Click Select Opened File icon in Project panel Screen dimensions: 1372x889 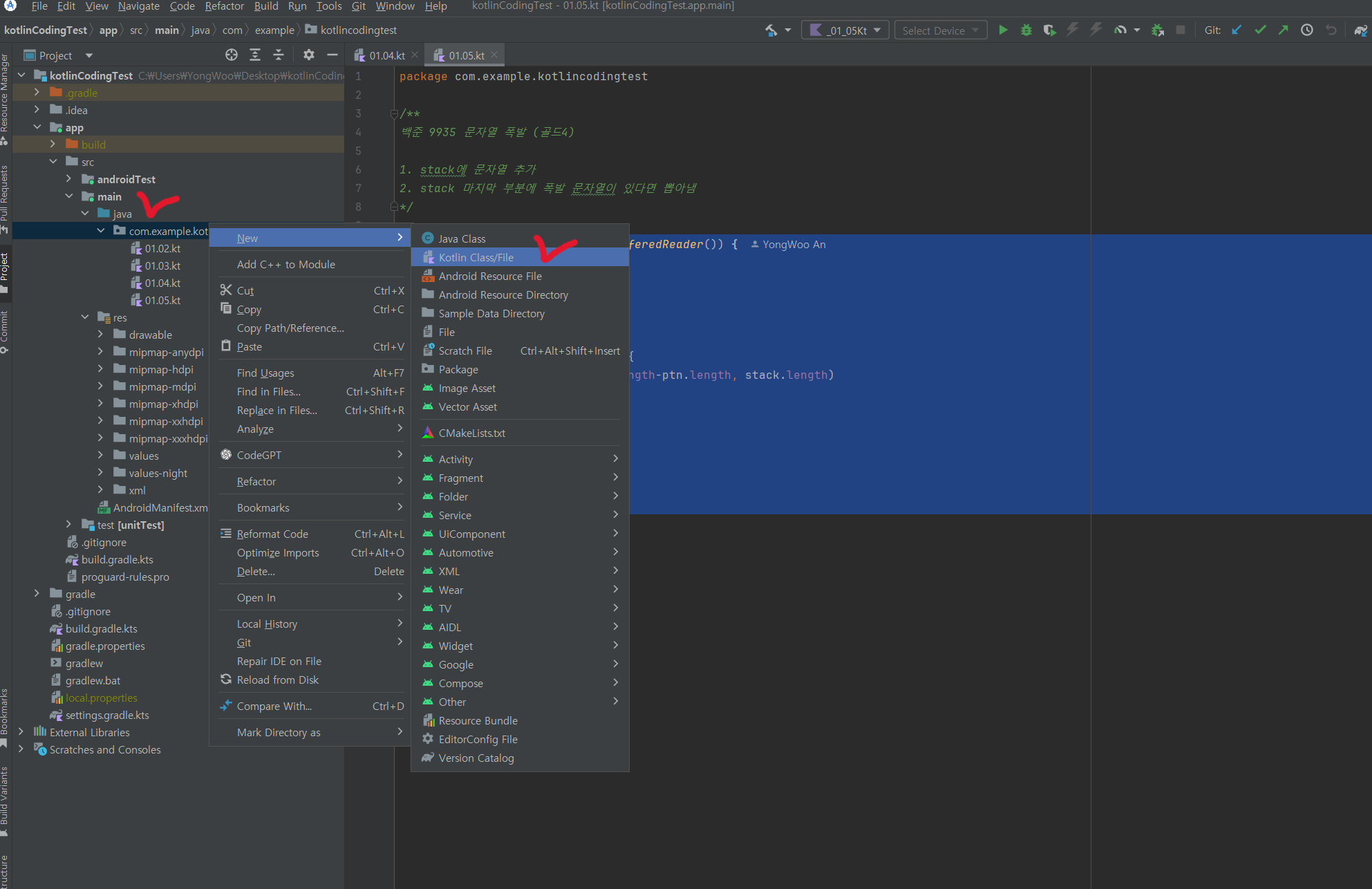pos(231,55)
